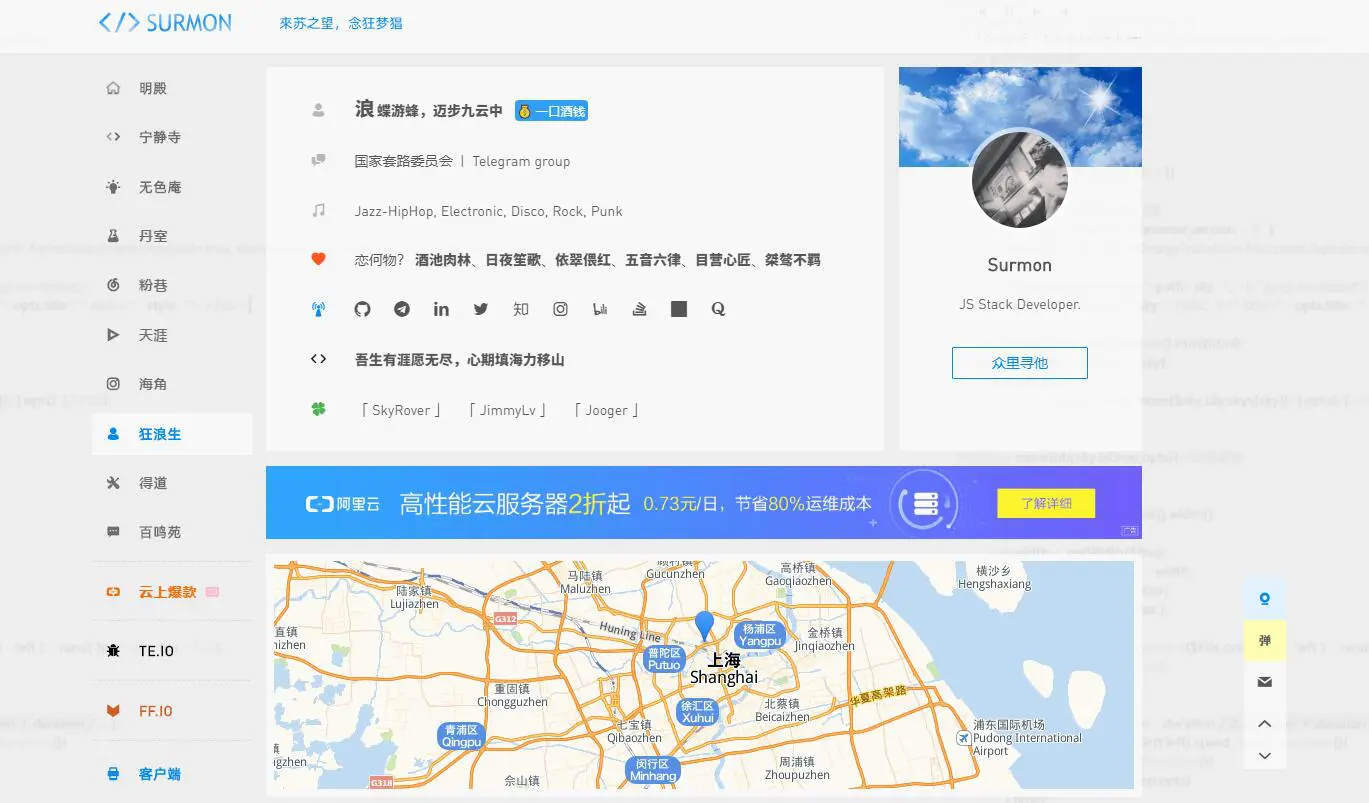
Task: Expand upward with the up chevron
Action: pyautogui.click(x=1264, y=723)
